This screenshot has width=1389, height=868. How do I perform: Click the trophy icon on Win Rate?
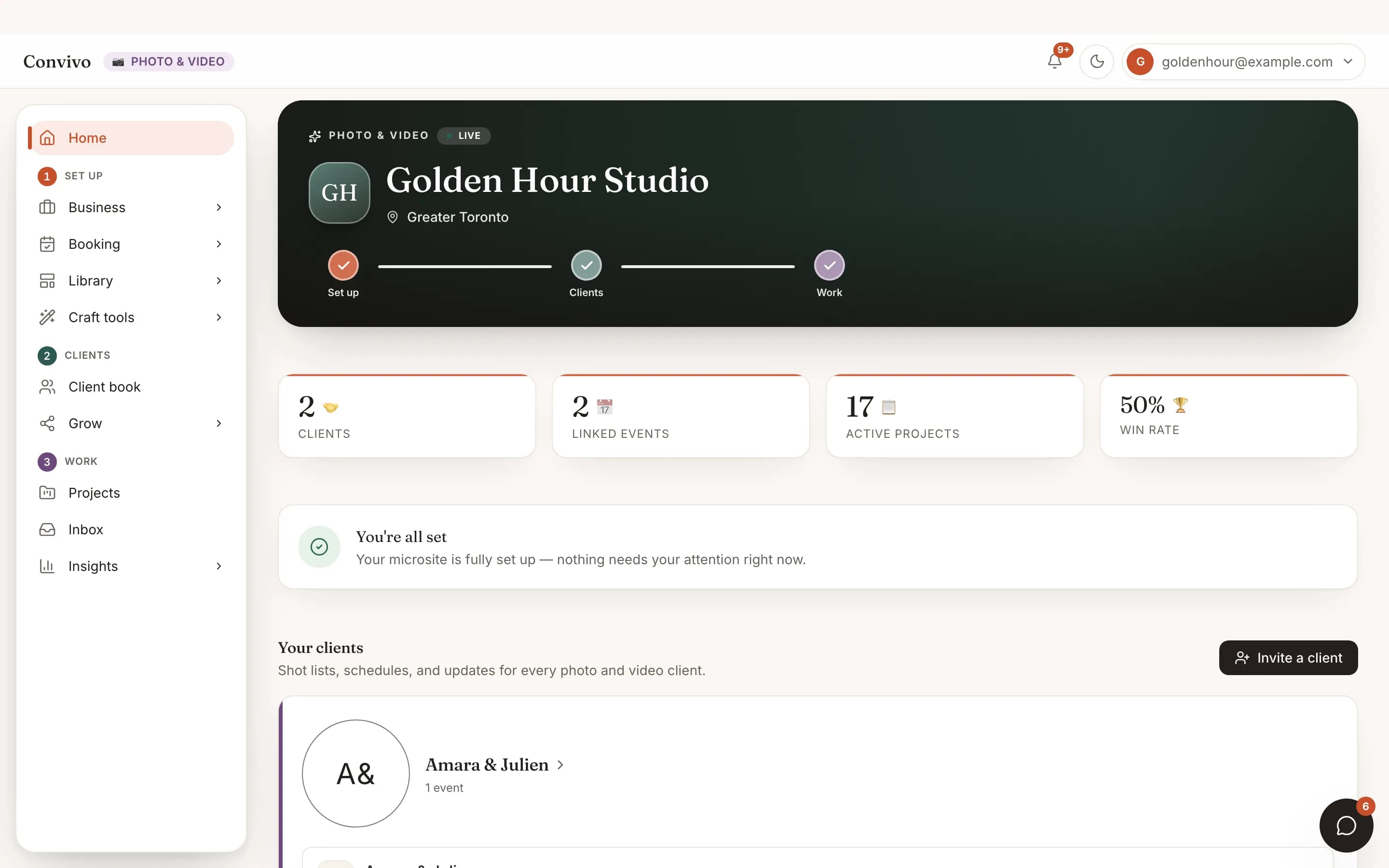tap(1181, 405)
